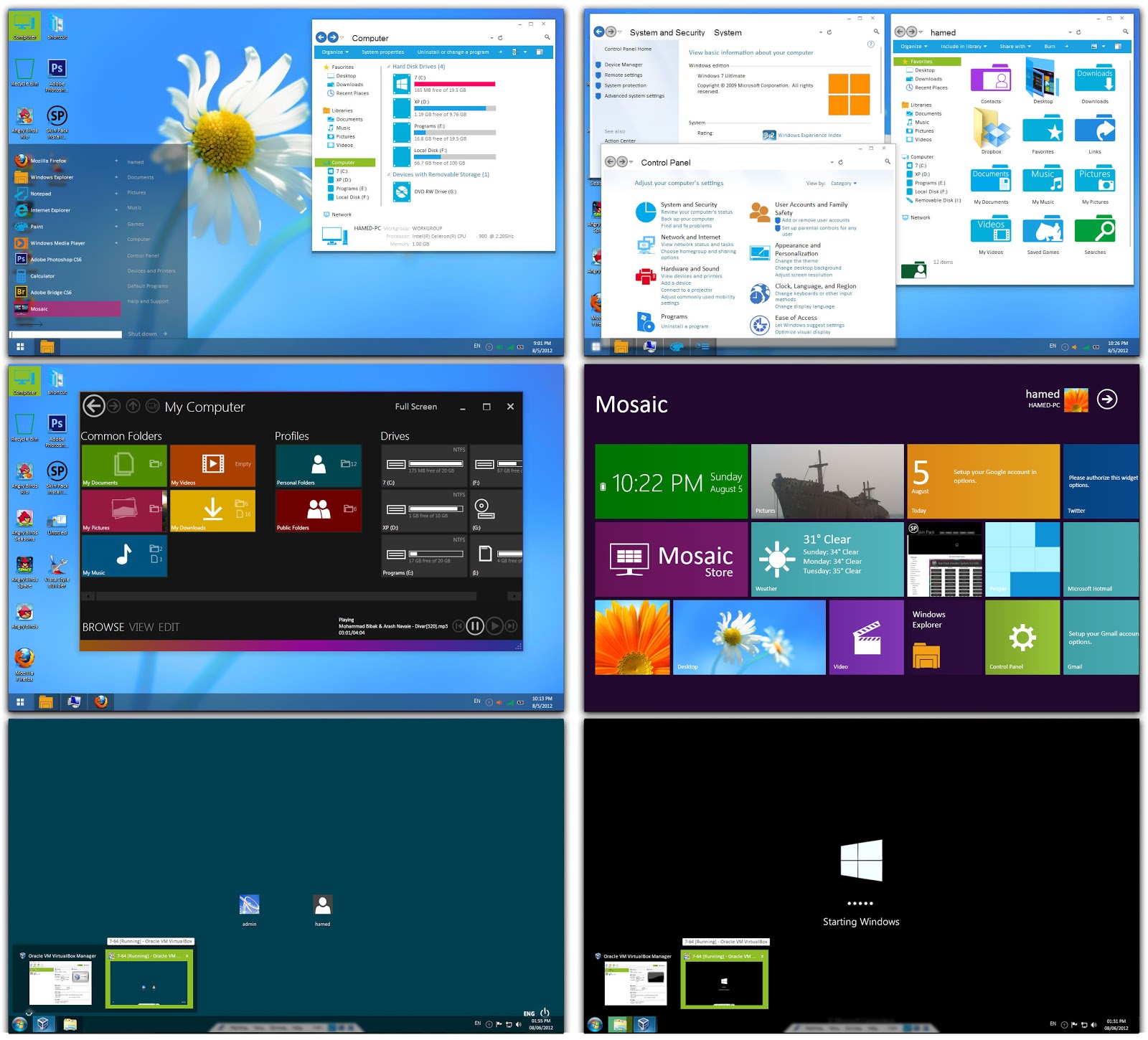This screenshot has width=1148, height=1040.
Task: Open the Personal Folders profile tile
Action: pyautogui.click(x=319, y=465)
